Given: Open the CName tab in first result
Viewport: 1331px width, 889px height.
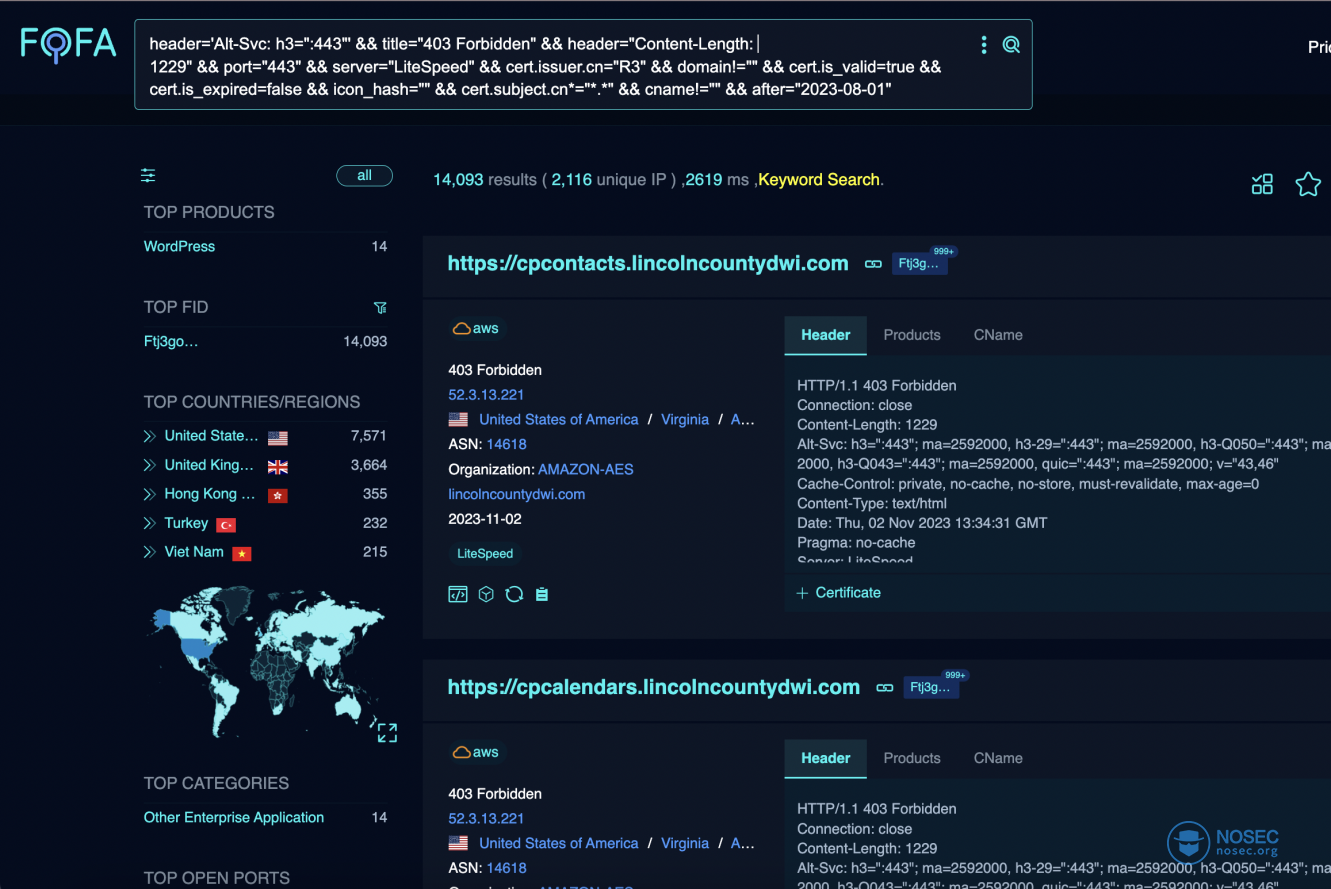Looking at the screenshot, I should (x=998, y=335).
